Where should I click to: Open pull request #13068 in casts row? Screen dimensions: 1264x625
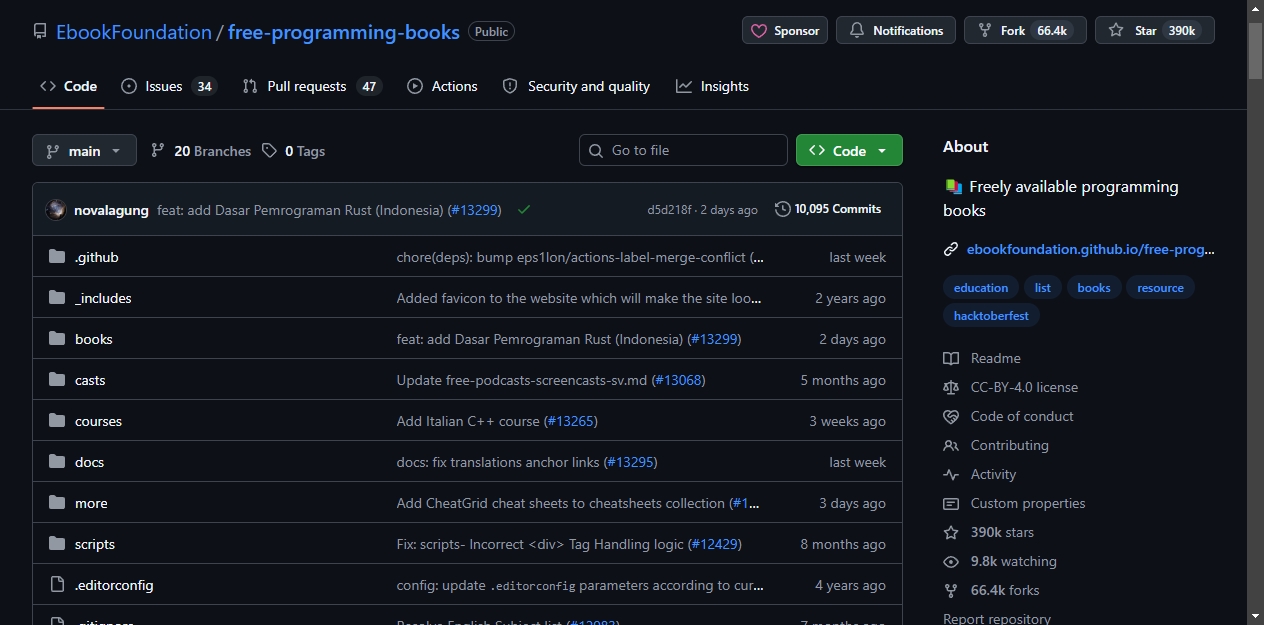pyautogui.click(x=678, y=380)
